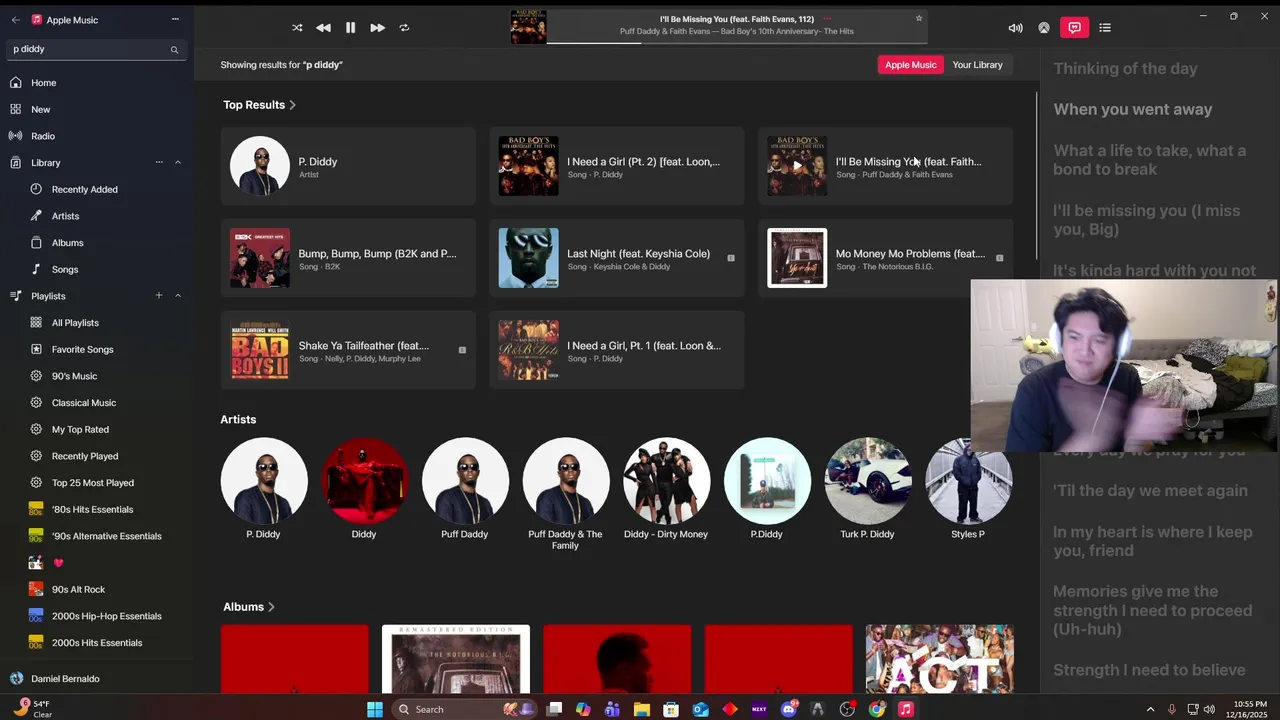Open Windows Start menu
This screenshot has height=720, width=1280.
point(375,709)
